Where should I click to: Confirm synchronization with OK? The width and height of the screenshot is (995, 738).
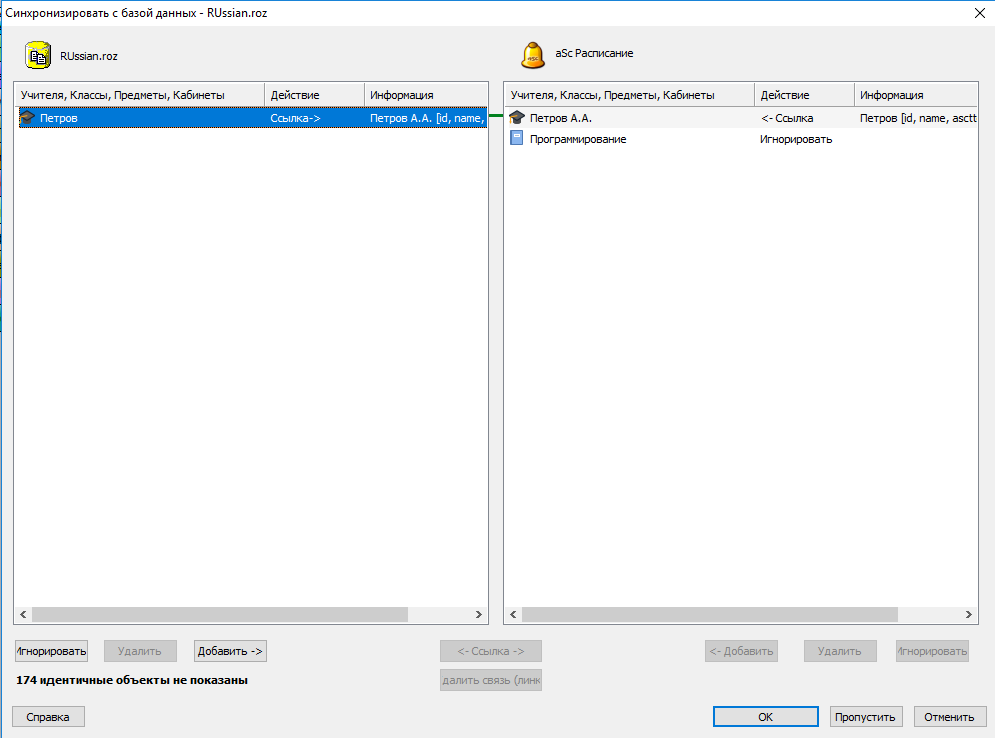(x=765, y=716)
